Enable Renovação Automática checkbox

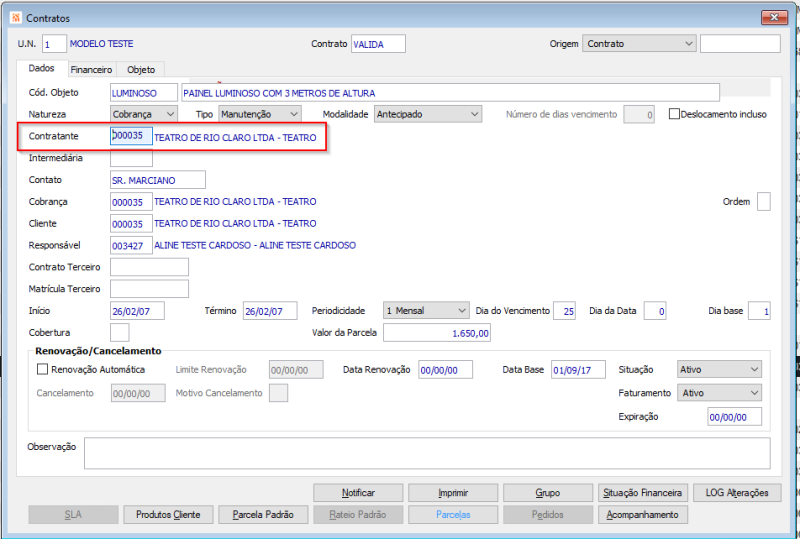(42, 369)
